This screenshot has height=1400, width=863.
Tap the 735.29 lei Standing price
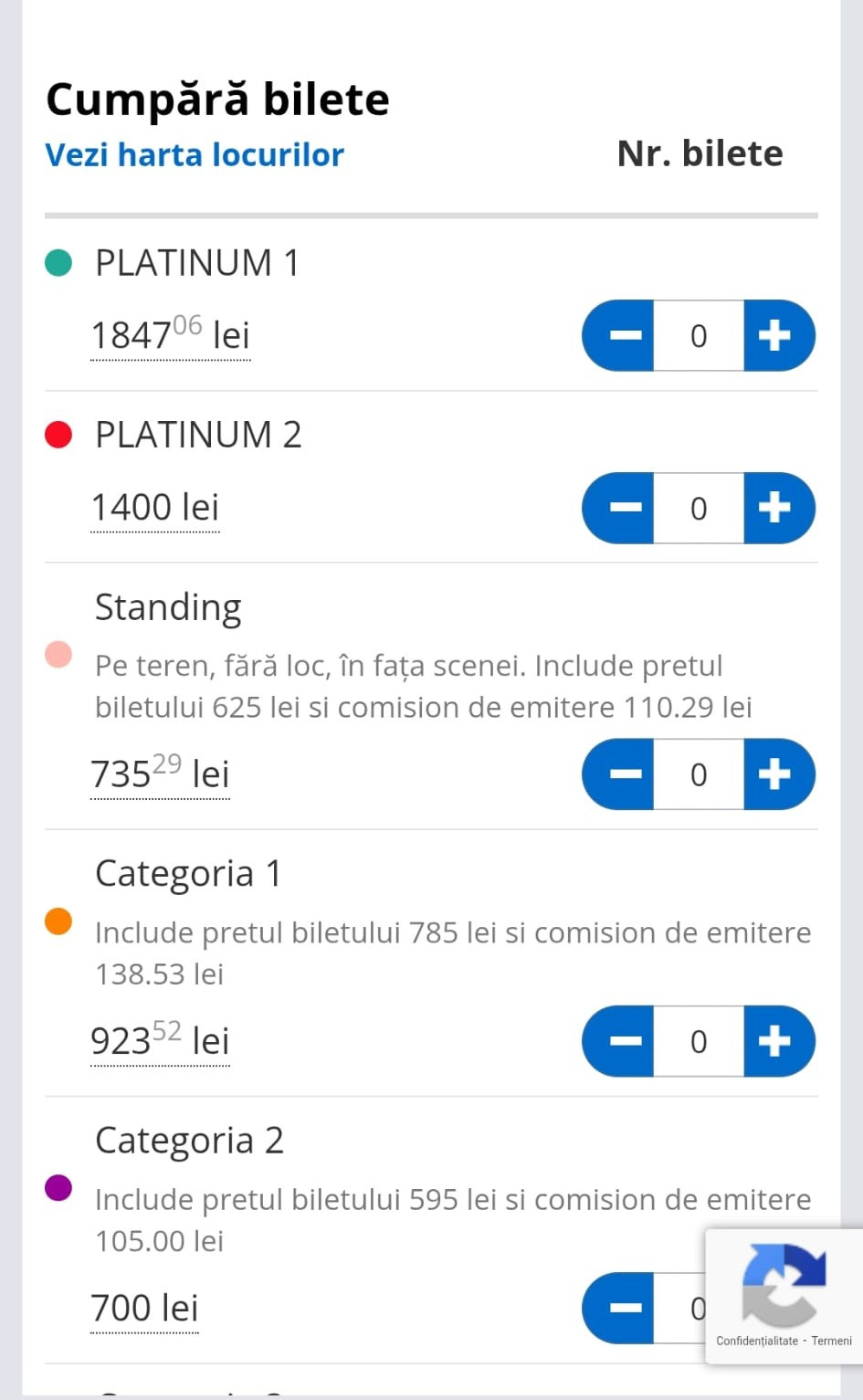pos(160,774)
